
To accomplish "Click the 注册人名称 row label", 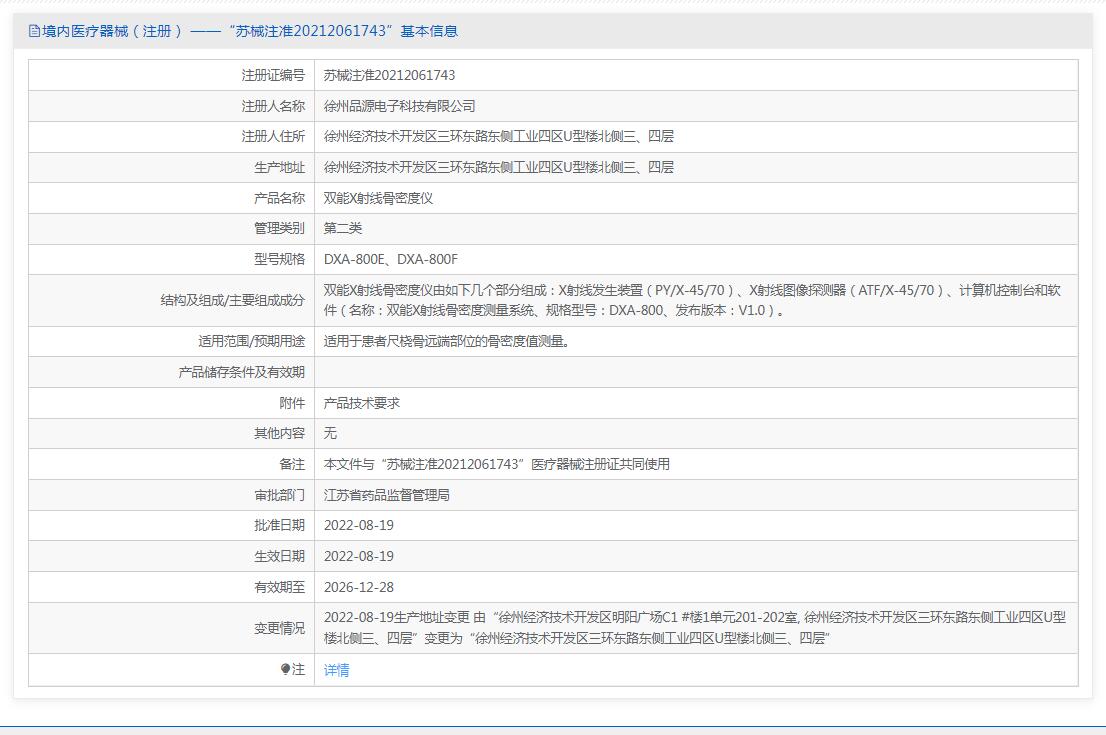I will [273, 106].
